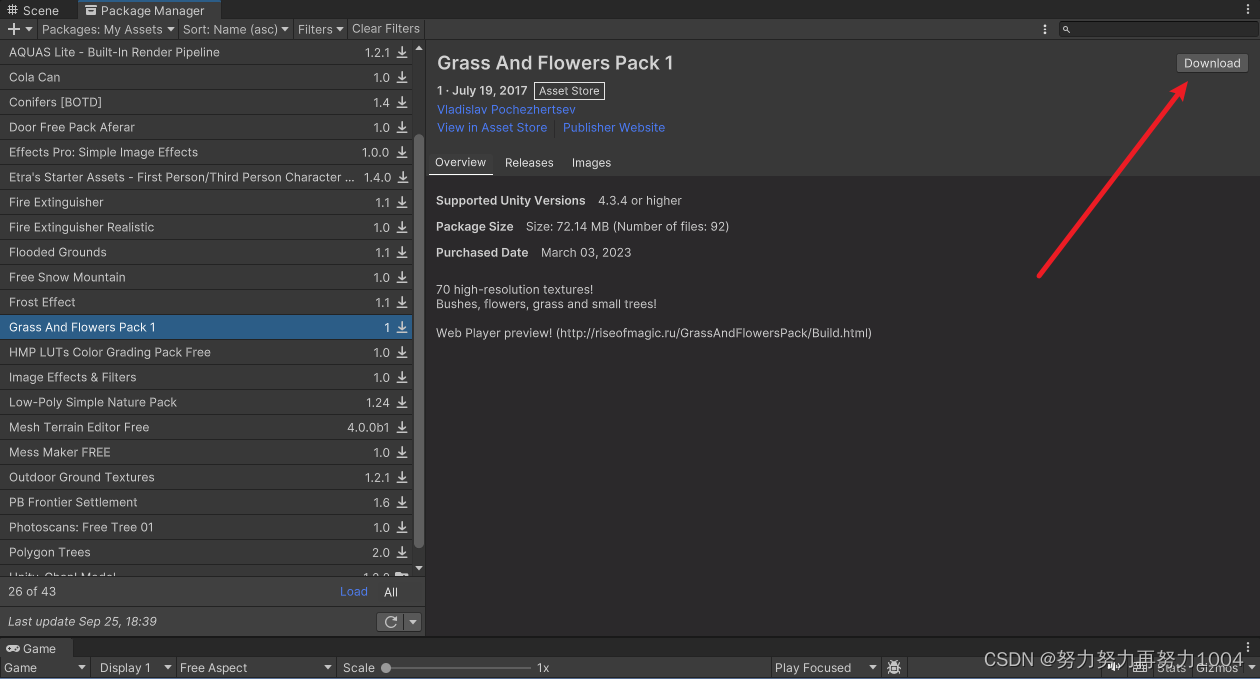Select the Fire Extinguisher 1.1 package row
1260x679 pixels.
pyautogui.click(x=206, y=202)
